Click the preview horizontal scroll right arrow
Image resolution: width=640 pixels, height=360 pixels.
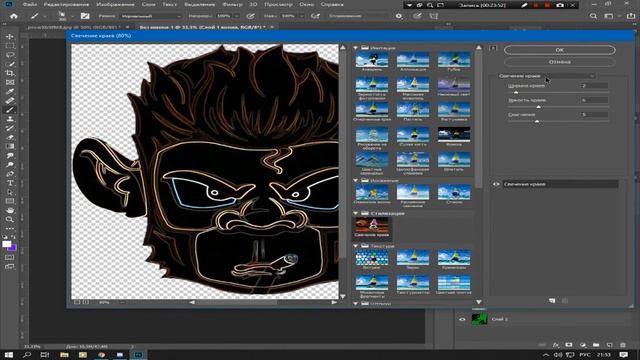(334, 302)
